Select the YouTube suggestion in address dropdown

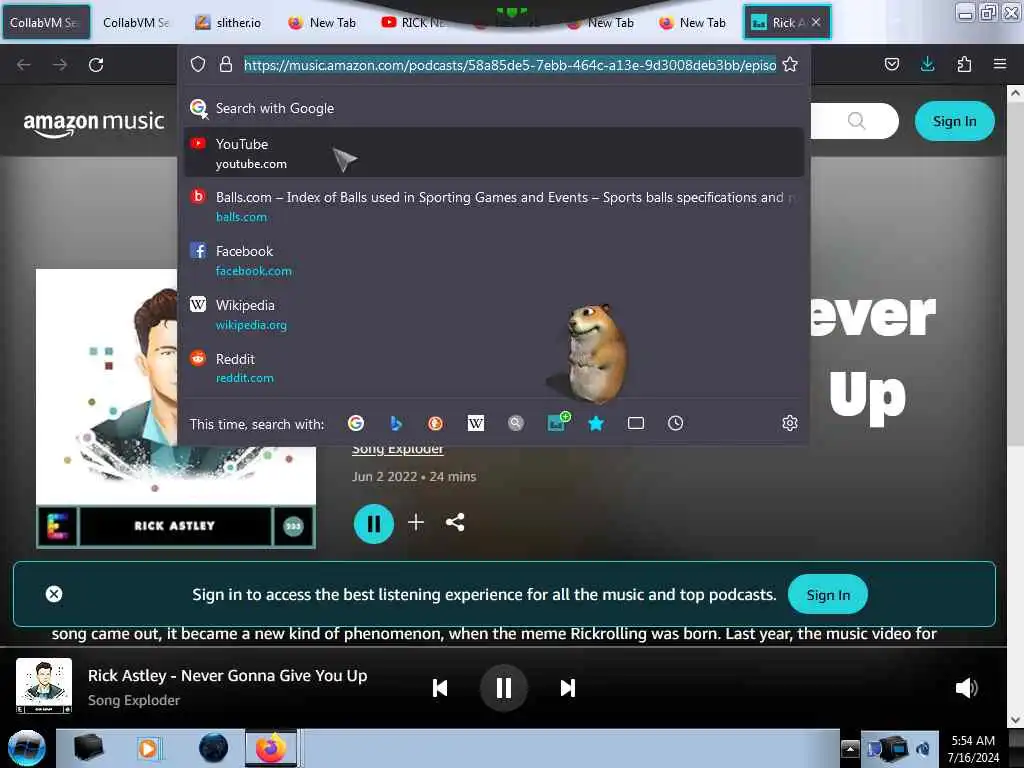(x=494, y=152)
